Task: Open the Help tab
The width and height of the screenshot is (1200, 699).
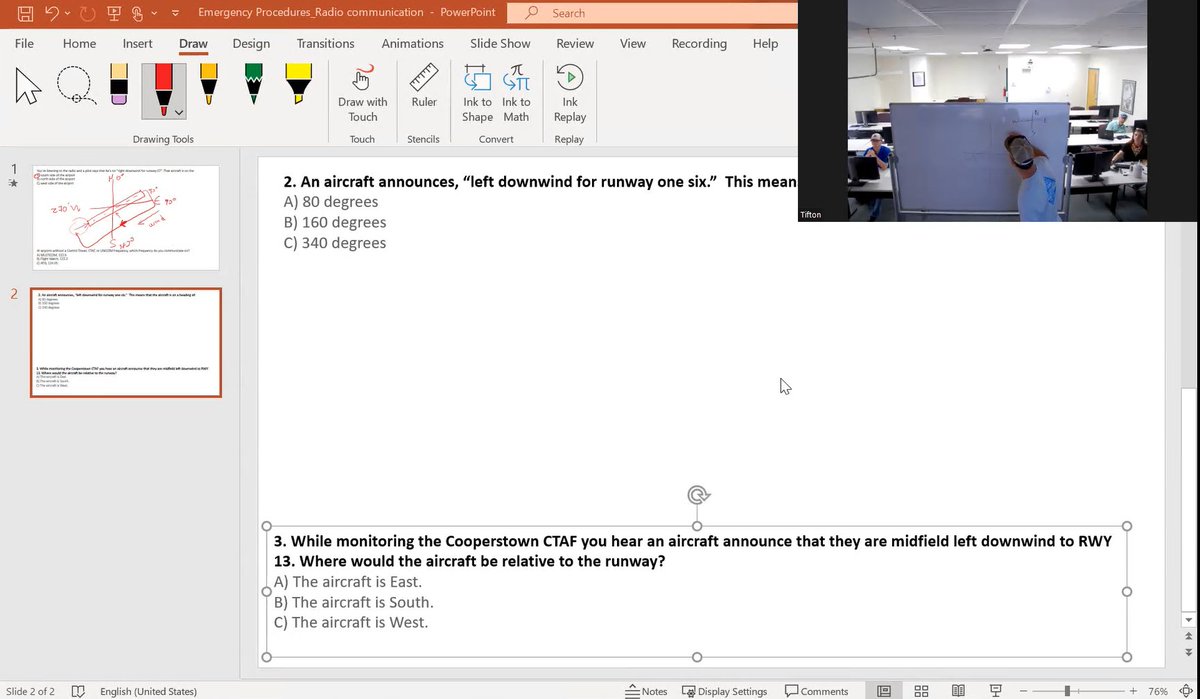Action: click(765, 43)
